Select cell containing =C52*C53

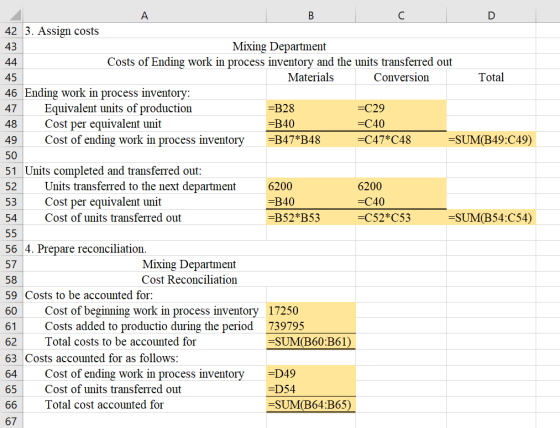tap(401, 218)
